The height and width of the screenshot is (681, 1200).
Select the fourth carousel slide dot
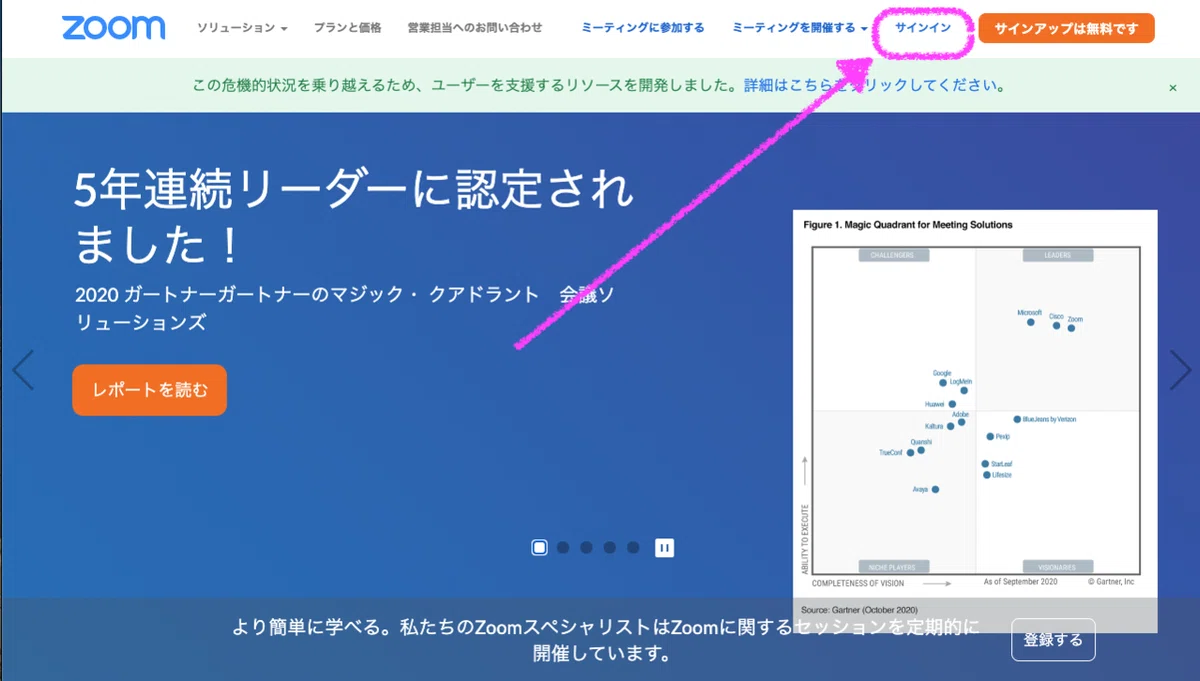pyautogui.click(x=609, y=547)
